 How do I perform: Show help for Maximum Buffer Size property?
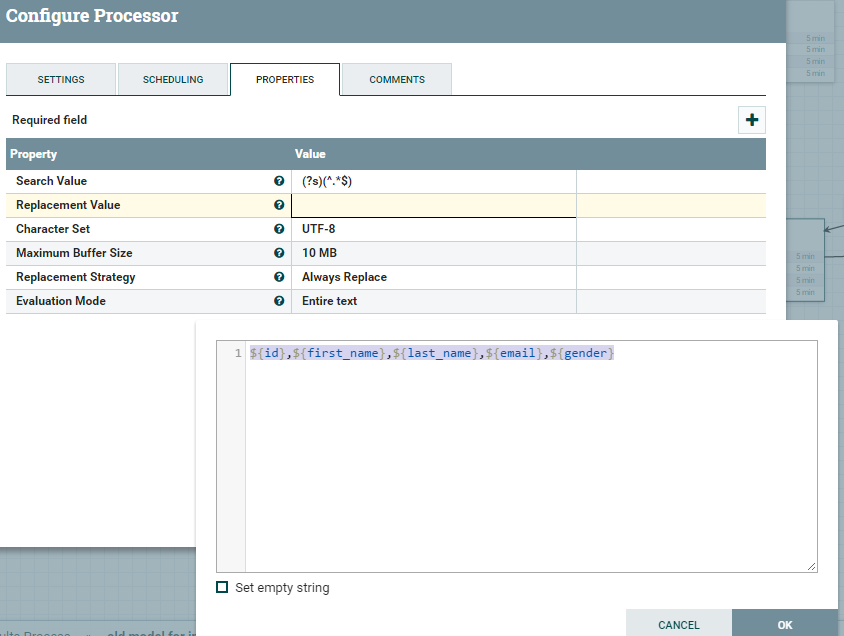[279, 253]
